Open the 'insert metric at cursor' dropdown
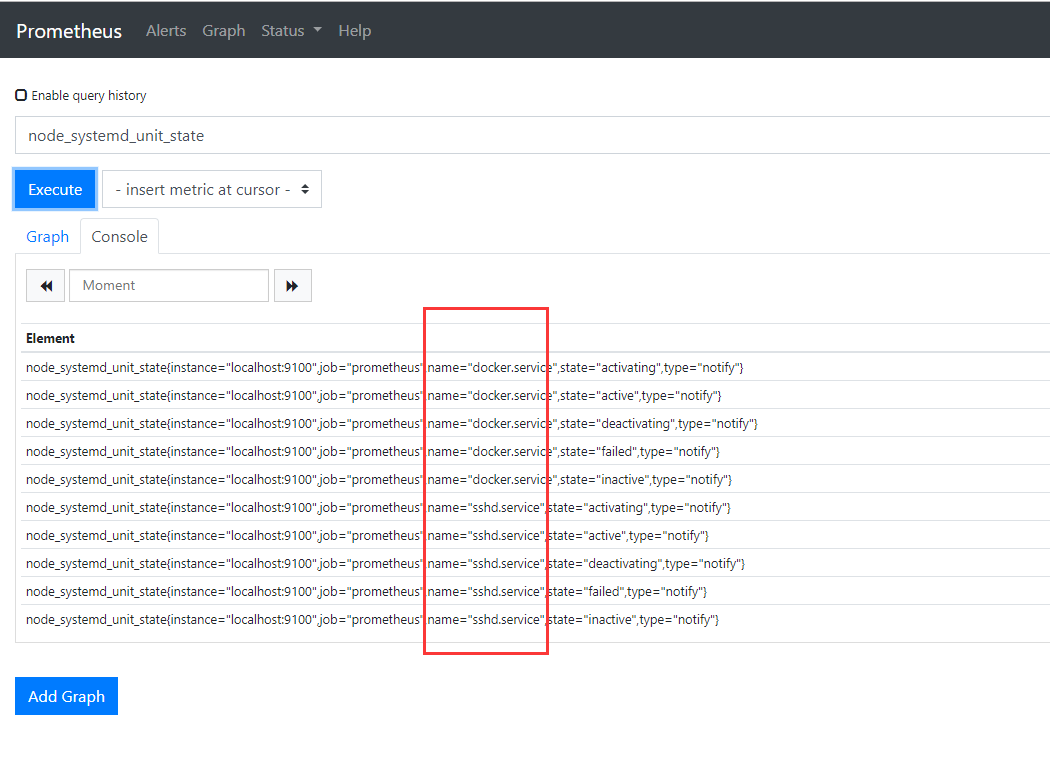 pos(211,188)
